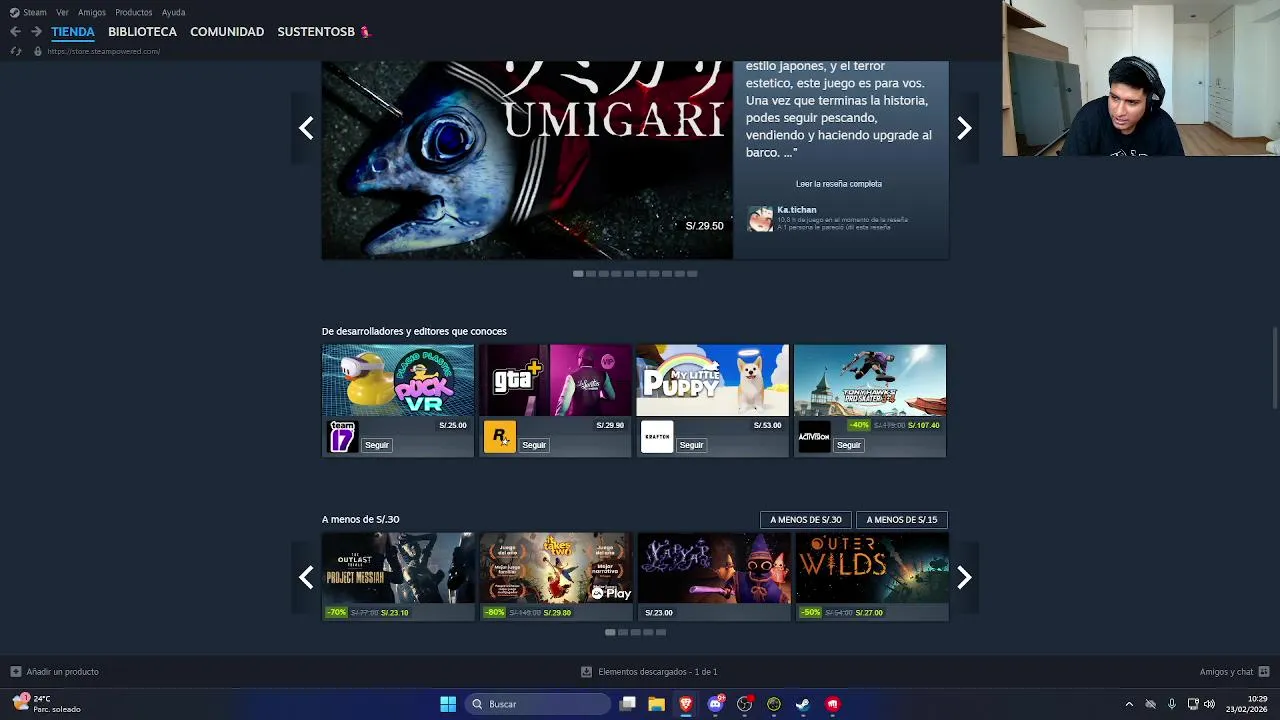
Task: Open the Ver menu
Action: (62, 12)
